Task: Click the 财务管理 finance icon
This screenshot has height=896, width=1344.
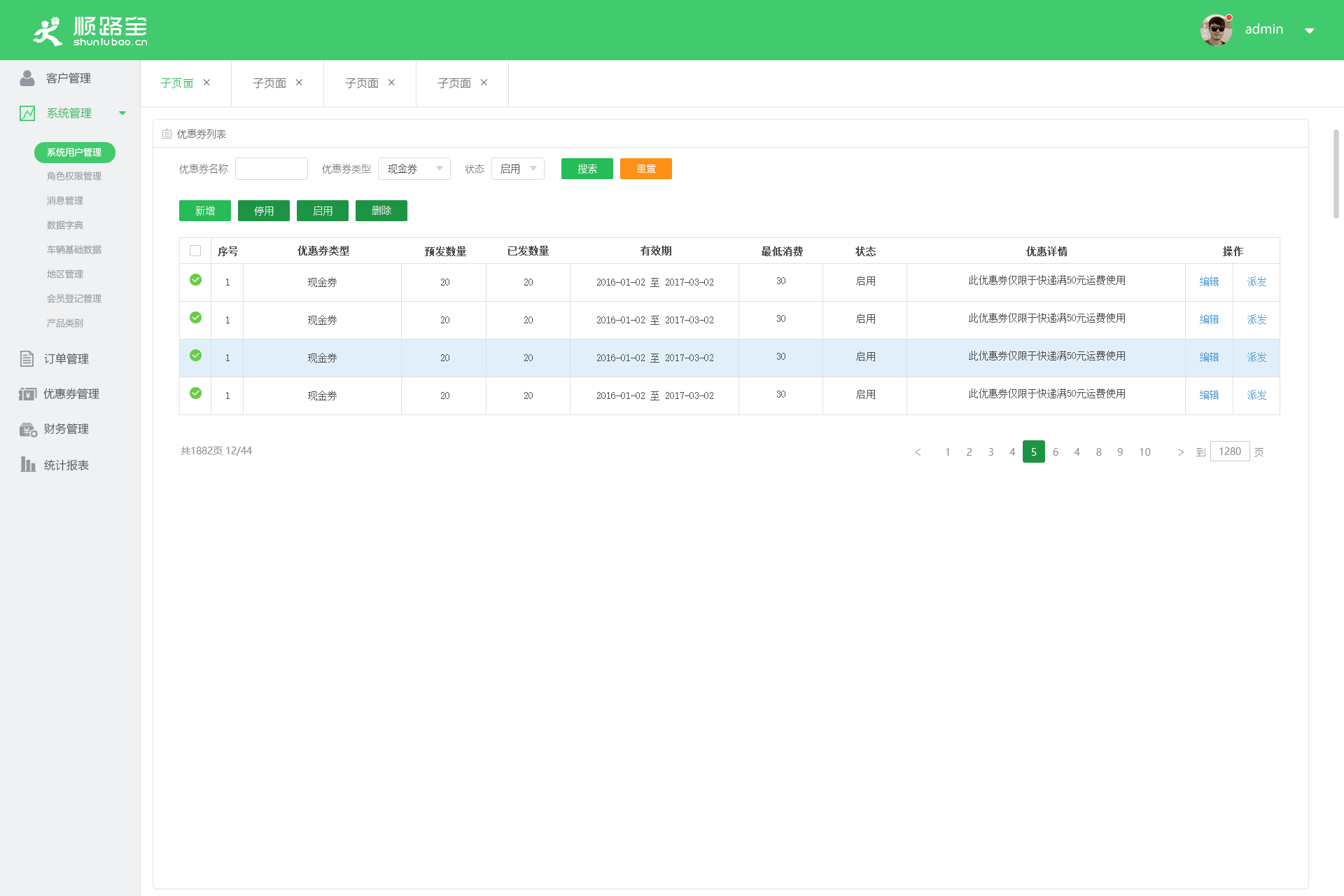Action: (x=28, y=429)
